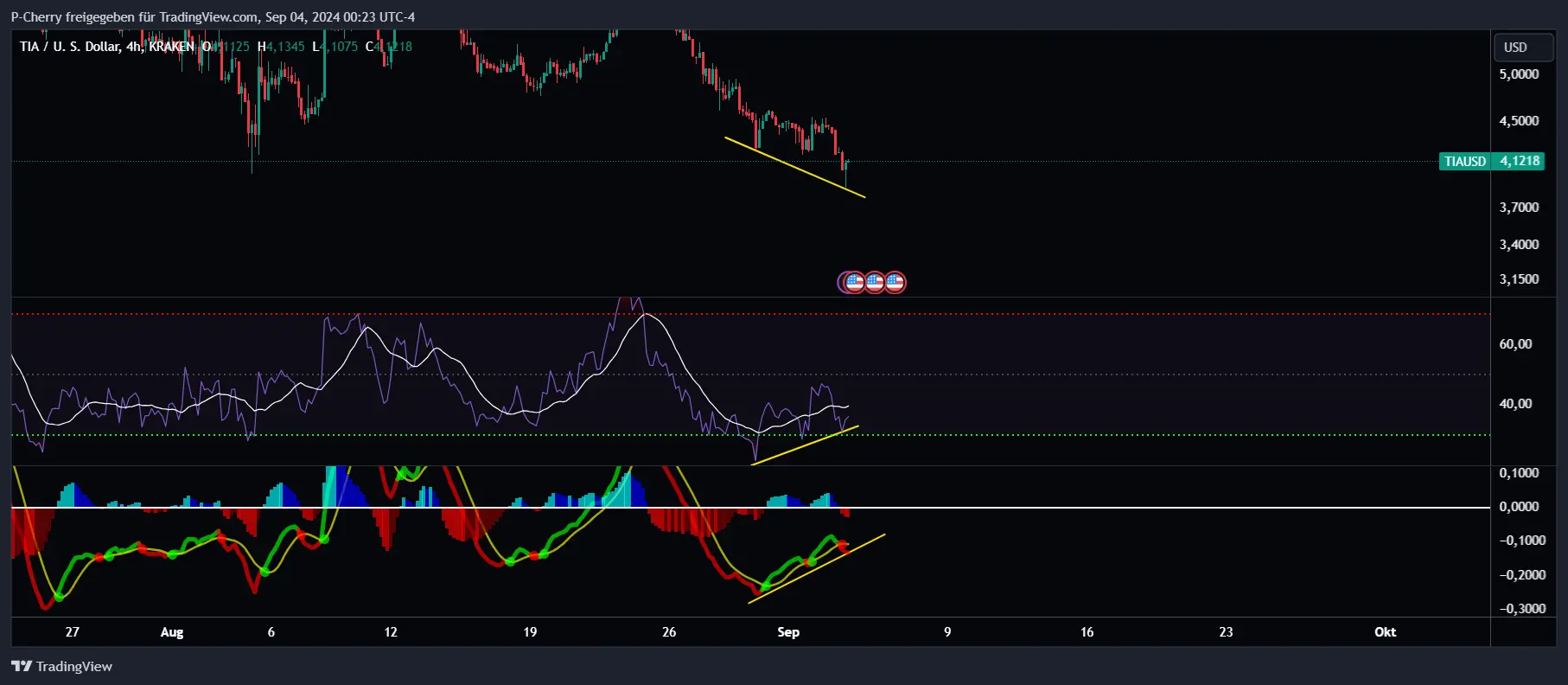Click the date label 6 on time axis
The width and height of the screenshot is (1568, 685).
[x=271, y=632]
